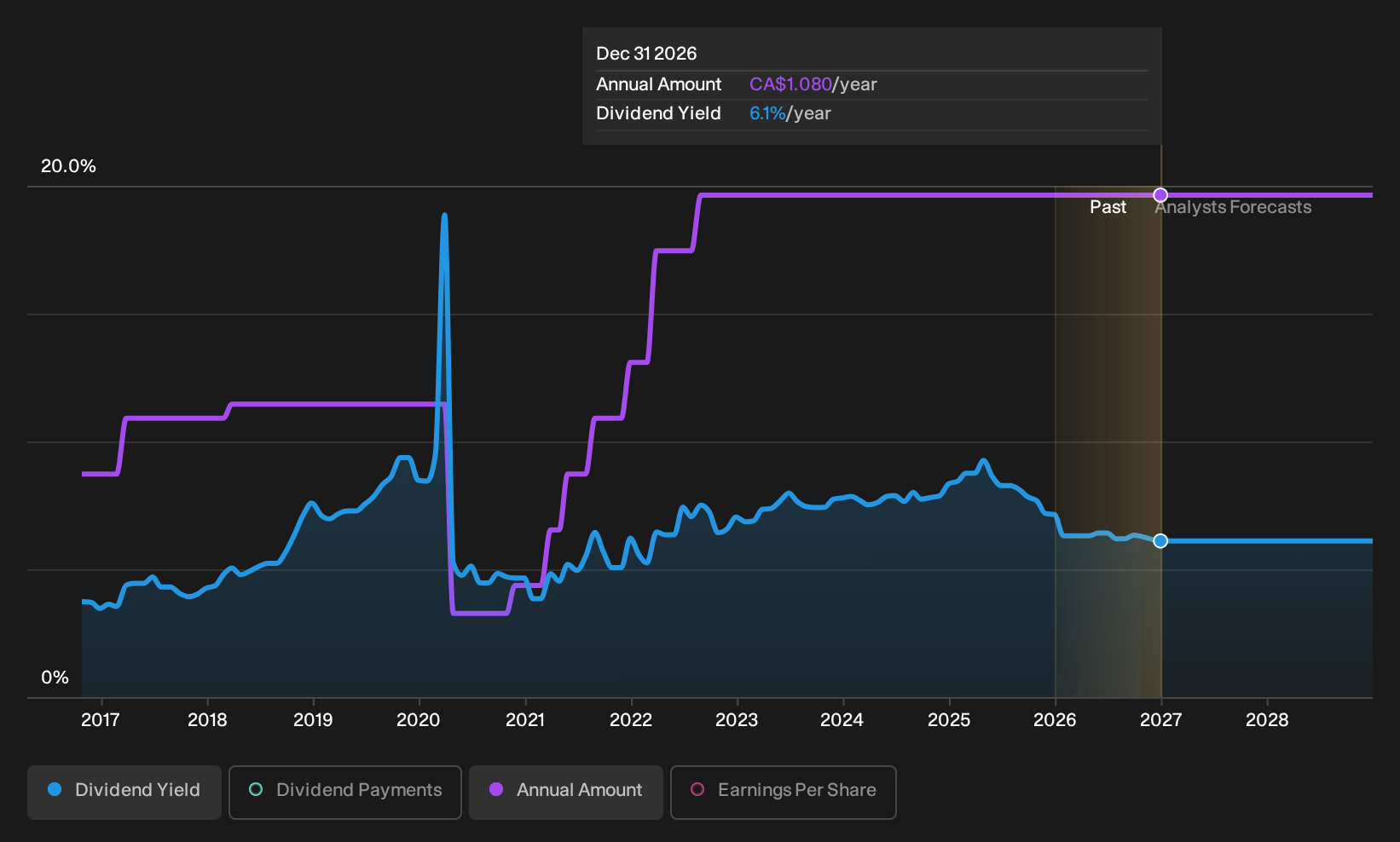The width and height of the screenshot is (1400, 842).
Task: Click the 6.1%/year value in tooltip
Action: click(790, 113)
